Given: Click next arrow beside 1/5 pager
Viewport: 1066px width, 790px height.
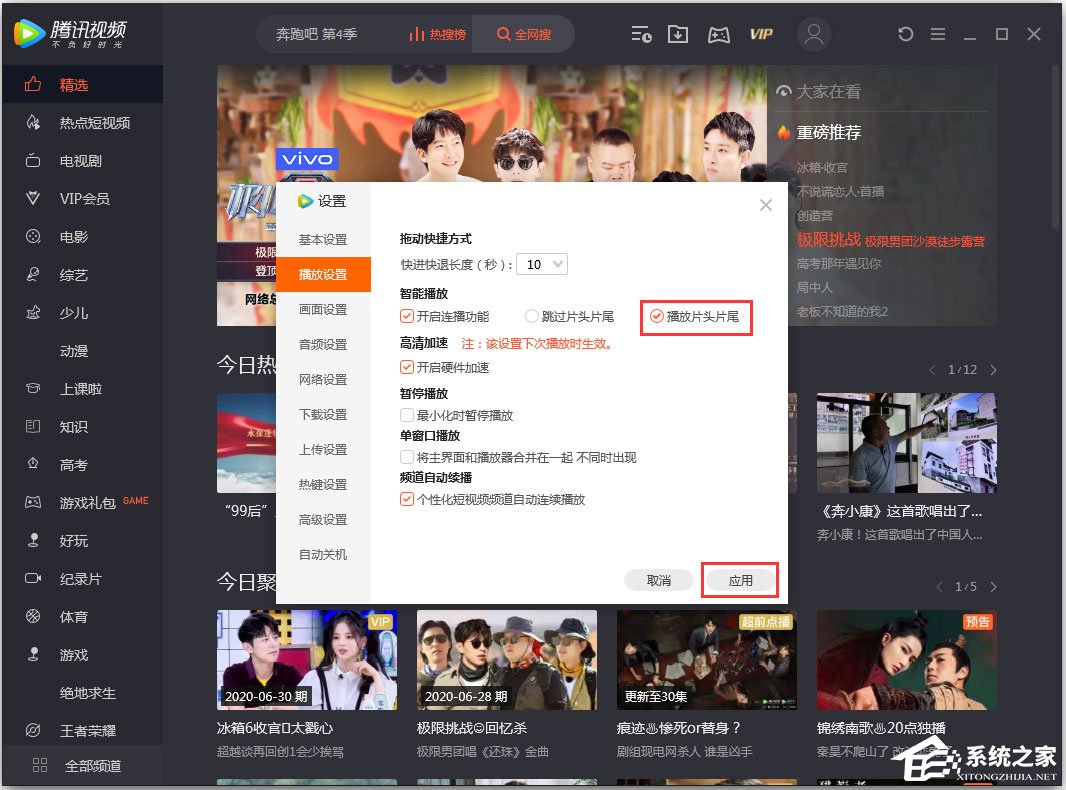Looking at the screenshot, I should click(x=992, y=588).
